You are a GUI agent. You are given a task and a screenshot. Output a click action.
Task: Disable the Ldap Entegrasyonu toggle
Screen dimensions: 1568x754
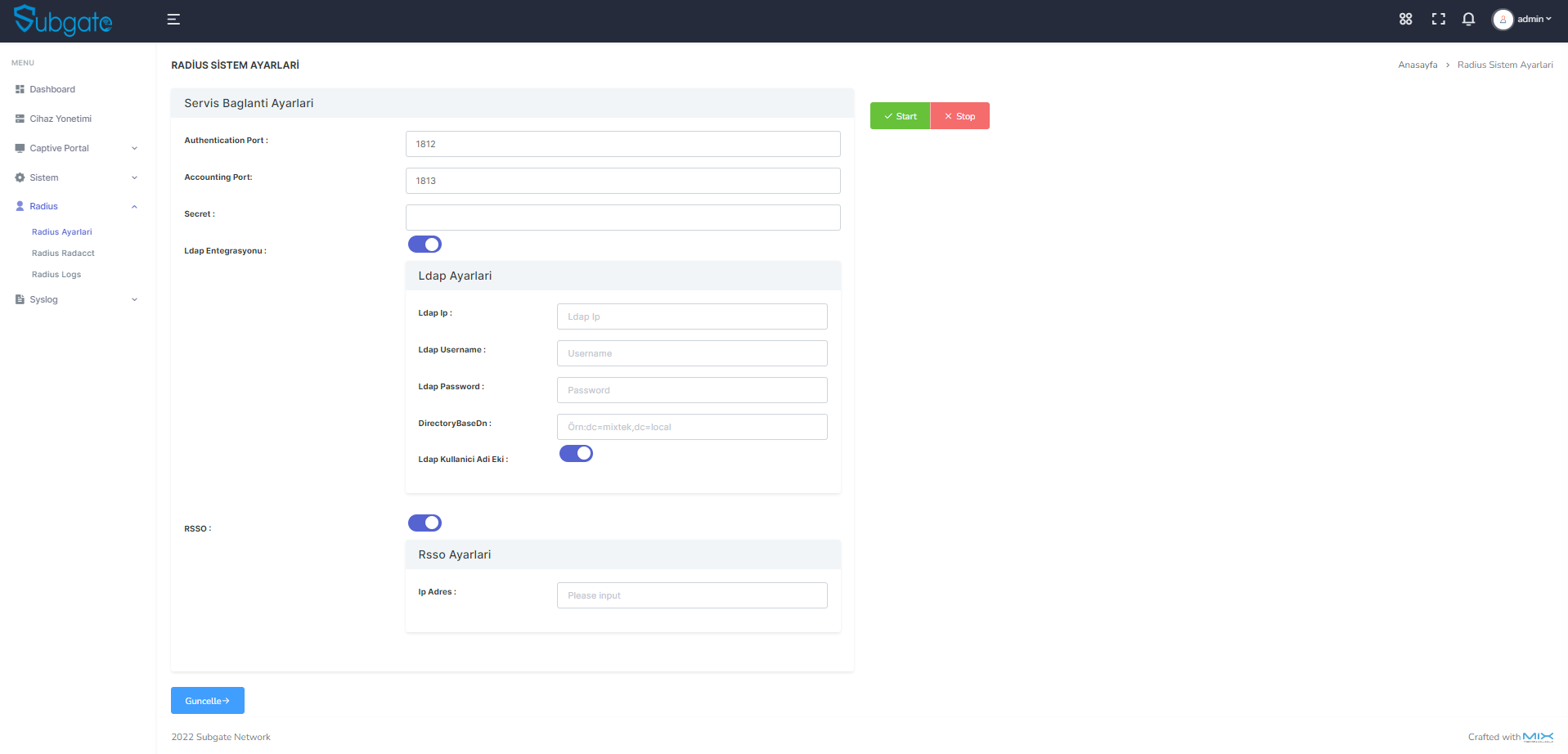pyautogui.click(x=425, y=244)
